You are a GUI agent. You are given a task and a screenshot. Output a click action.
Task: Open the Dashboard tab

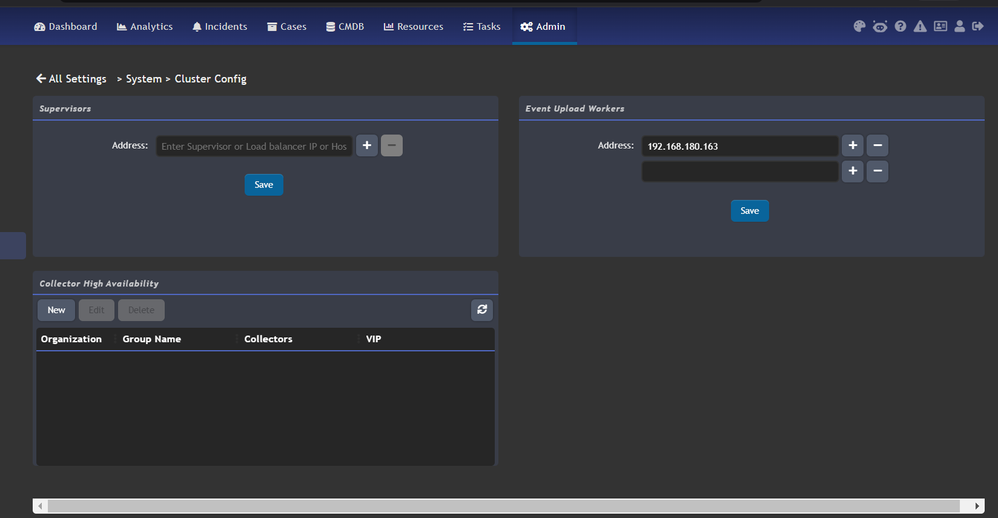[66, 27]
